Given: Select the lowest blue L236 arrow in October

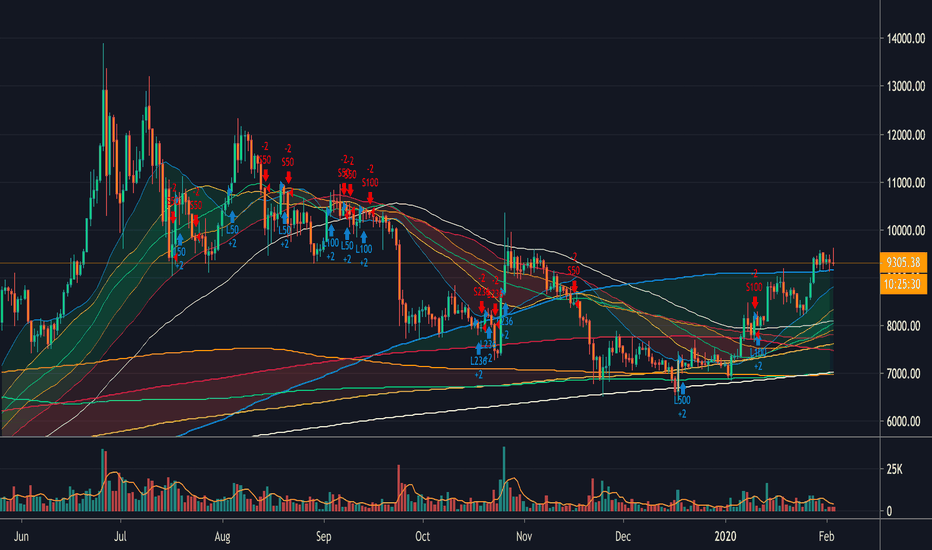Looking at the screenshot, I should (478, 348).
